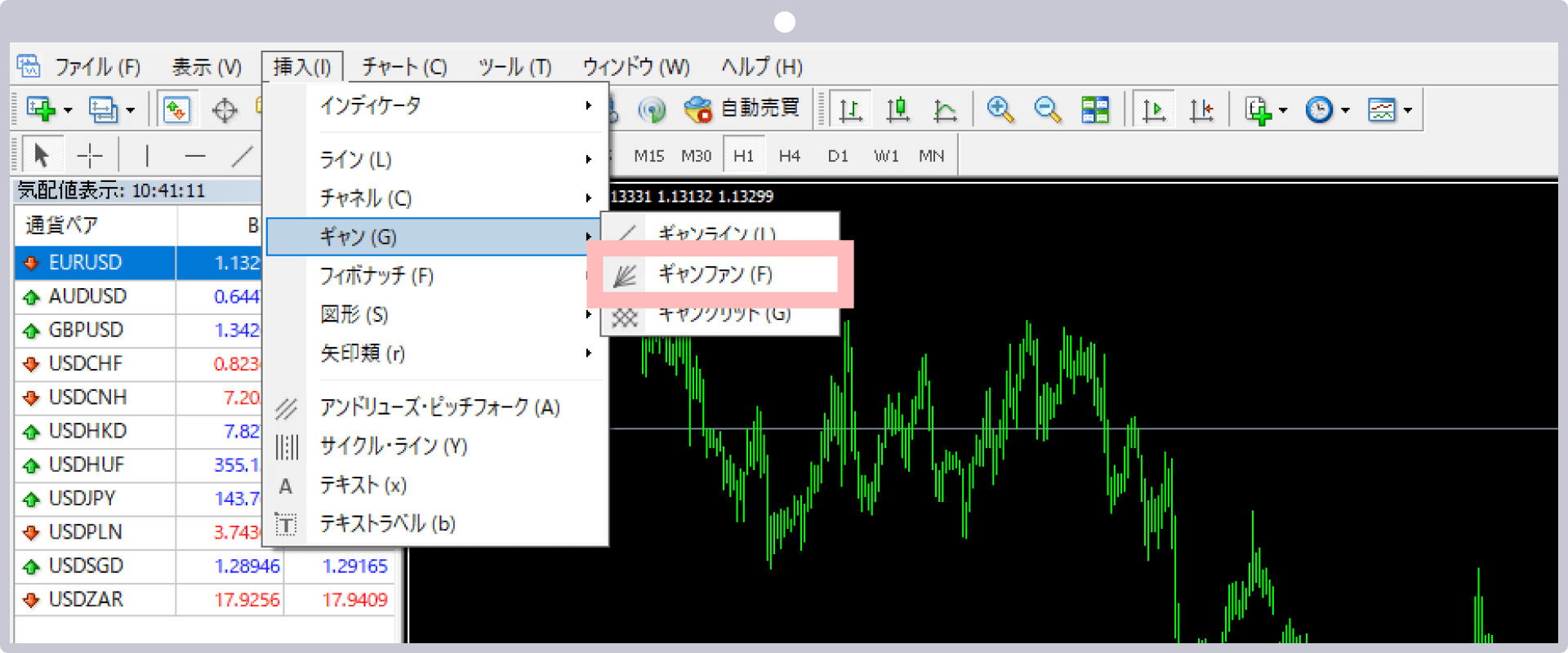Click the tile windows icon
Image resolution: width=1568 pixels, height=653 pixels.
click(x=1094, y=109)
